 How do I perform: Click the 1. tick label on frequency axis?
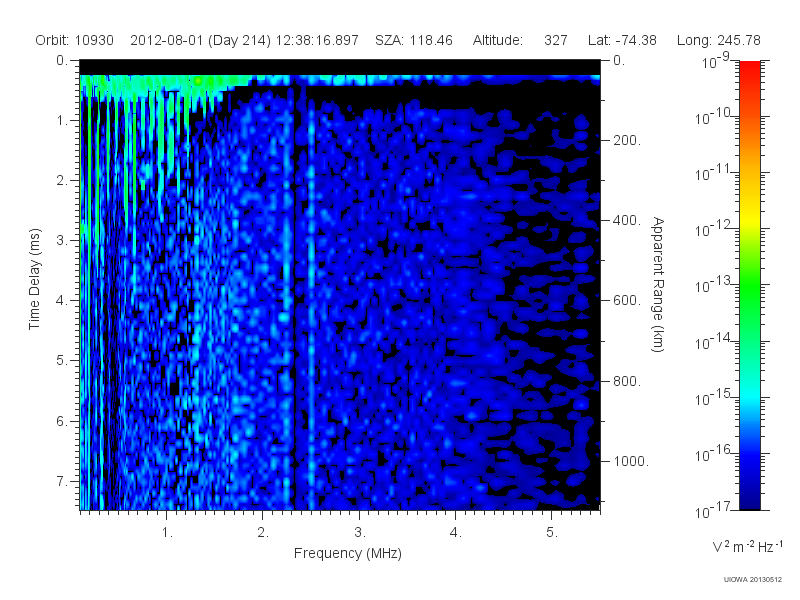167,533
